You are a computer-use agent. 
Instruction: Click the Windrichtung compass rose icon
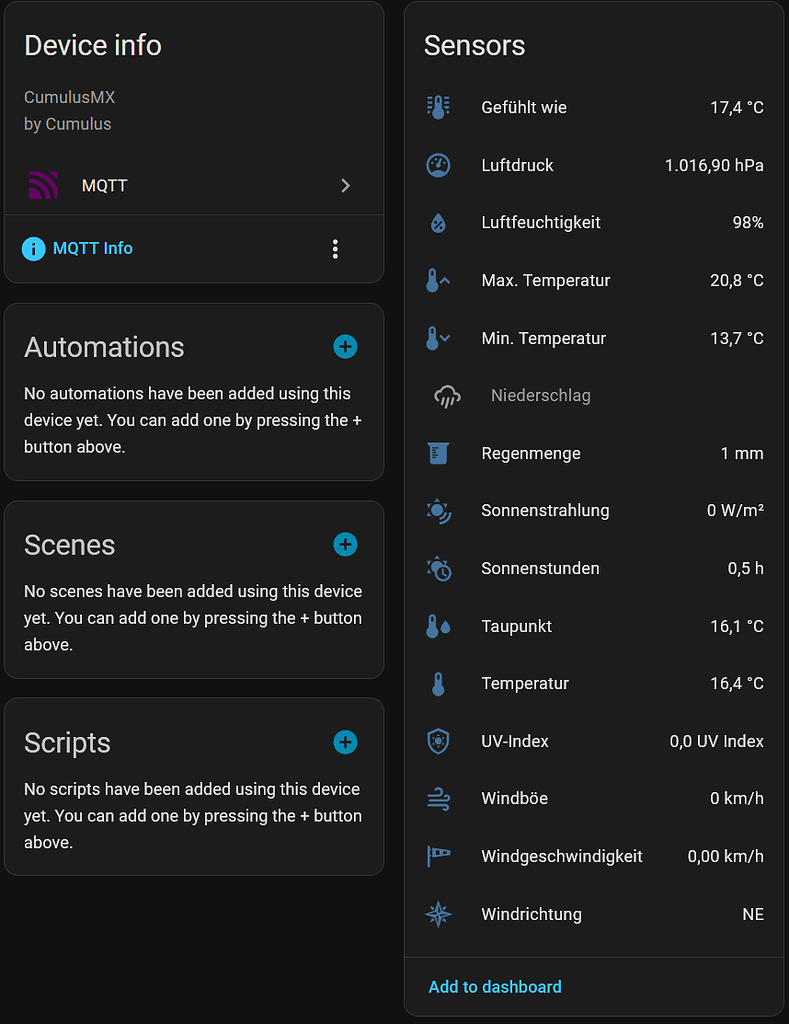coord(438,914)
